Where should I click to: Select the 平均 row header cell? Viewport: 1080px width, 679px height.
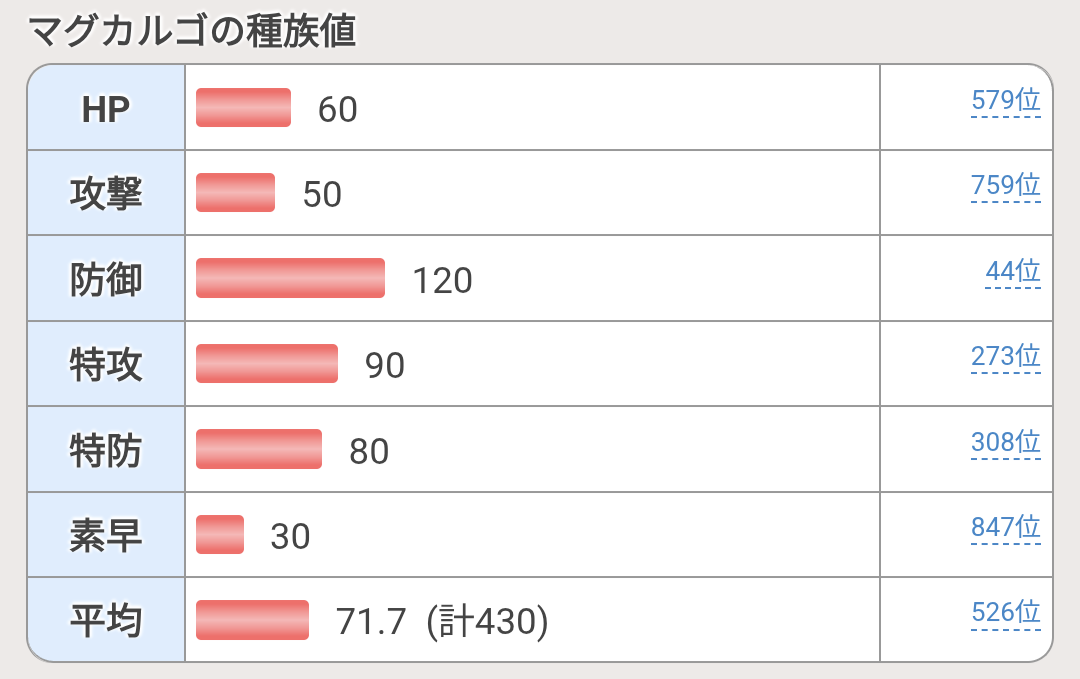[x=106, y=620]
